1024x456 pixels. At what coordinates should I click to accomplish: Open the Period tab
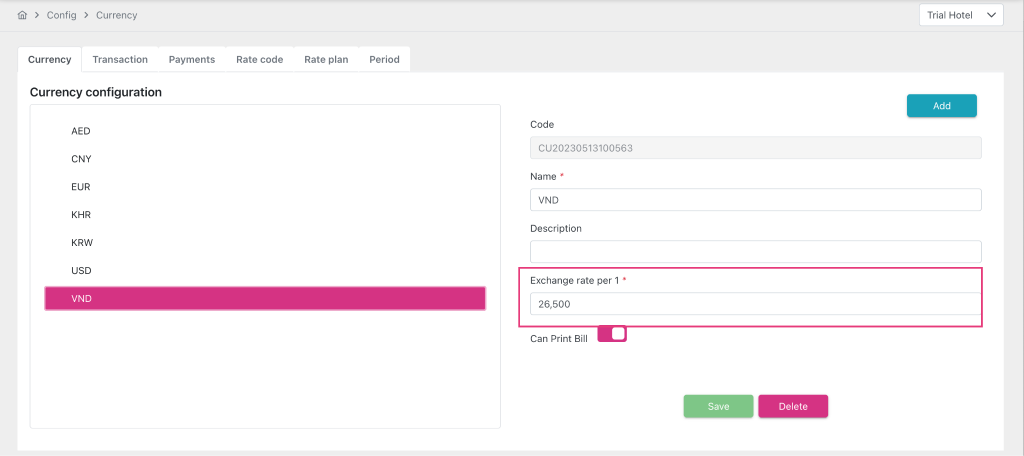point(384,60)
